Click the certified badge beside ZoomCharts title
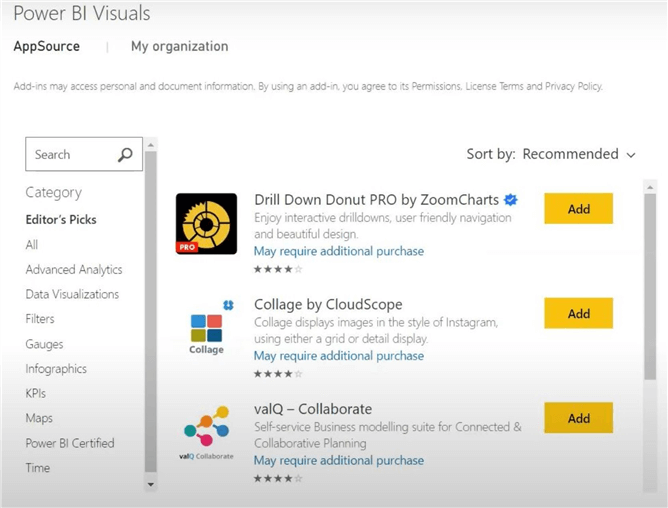 (x=511, y=200)
